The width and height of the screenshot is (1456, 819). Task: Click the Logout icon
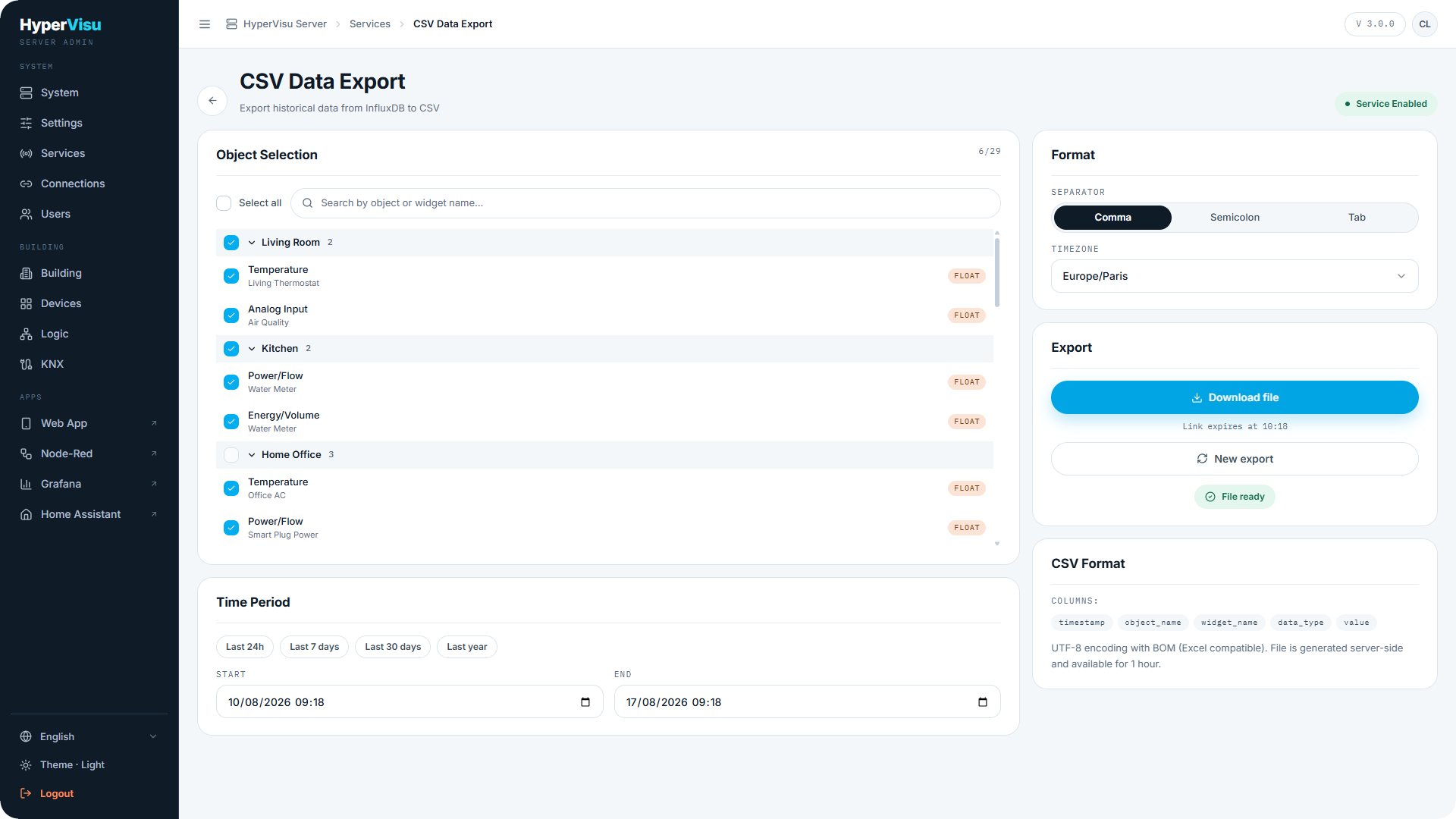[x=26, y=793]
